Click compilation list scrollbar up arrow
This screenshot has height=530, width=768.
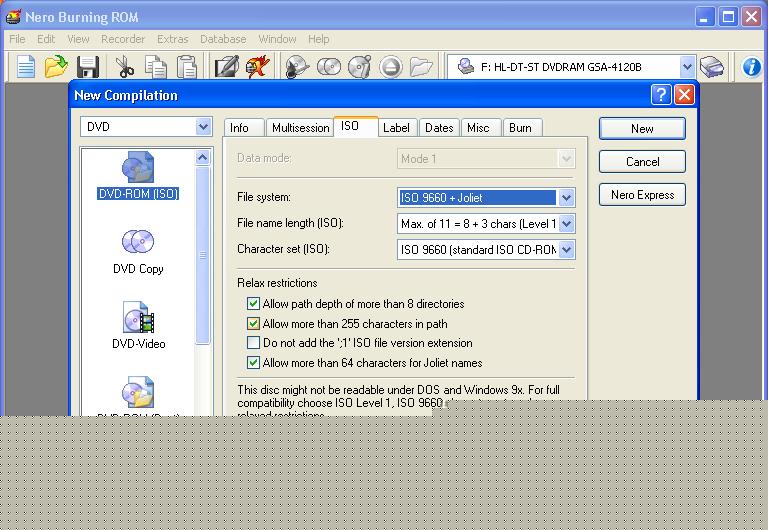202,158
